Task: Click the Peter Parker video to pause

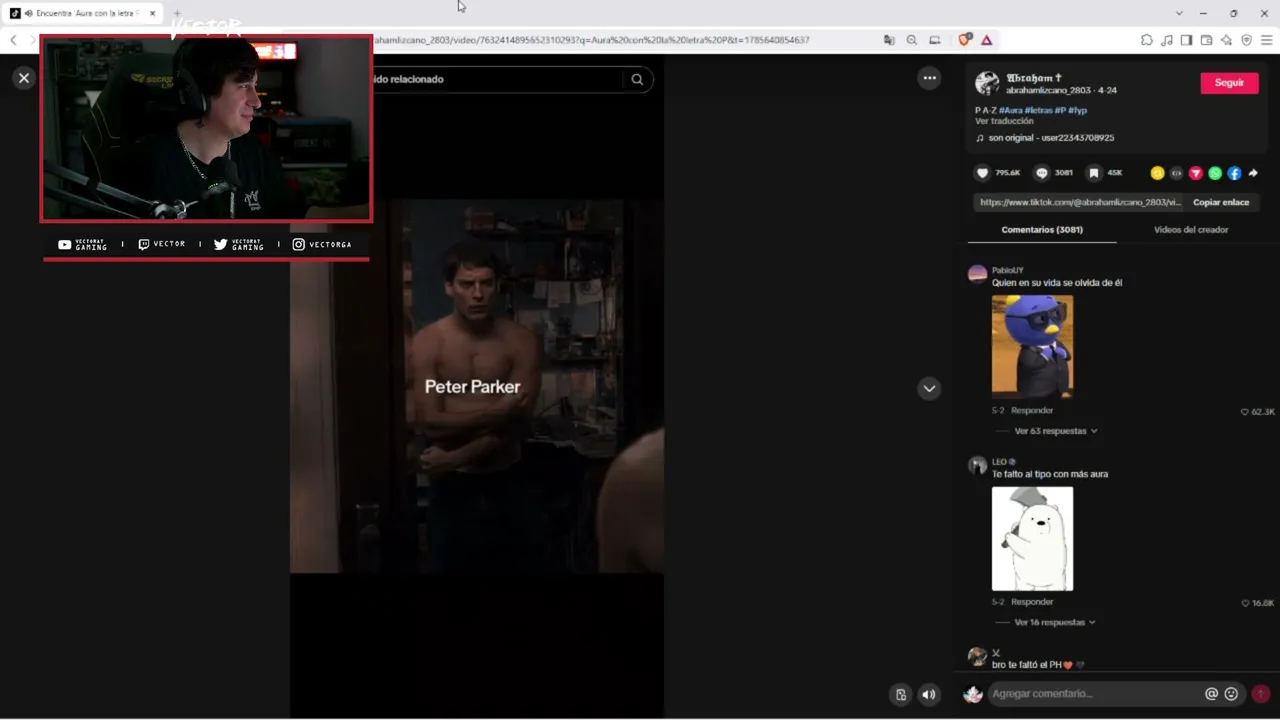Action: [476, 386]
